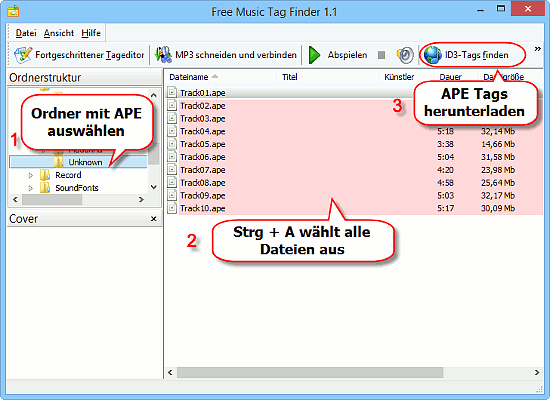Viewport: 550px width, 400px height.
Task: Click the 4:20 duration of Track07.ape
Action: [x=445, y=170]
